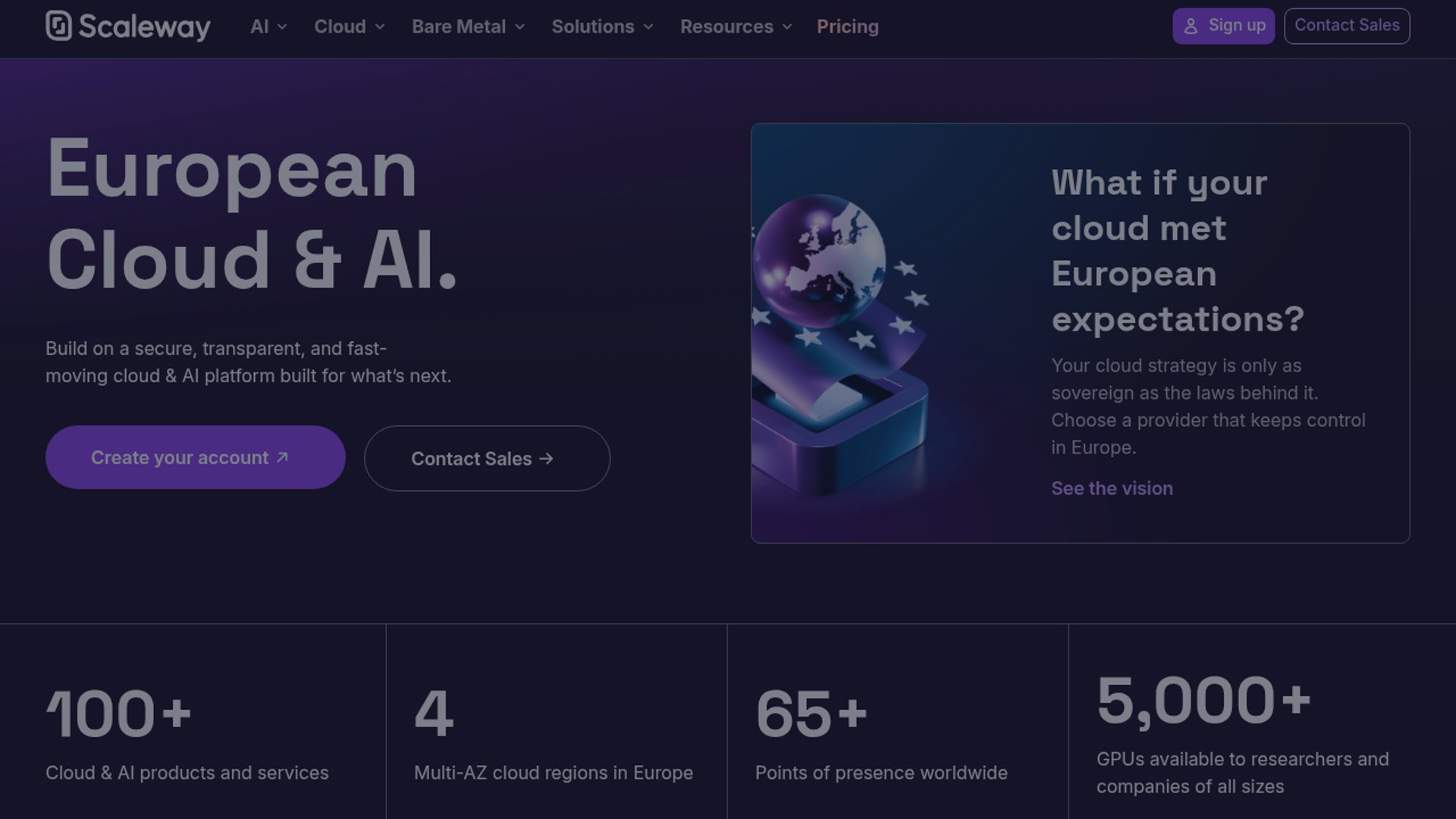
Task: Click the 'What if your cloud met European expectations?' heading
Action: click(1178, 251)
